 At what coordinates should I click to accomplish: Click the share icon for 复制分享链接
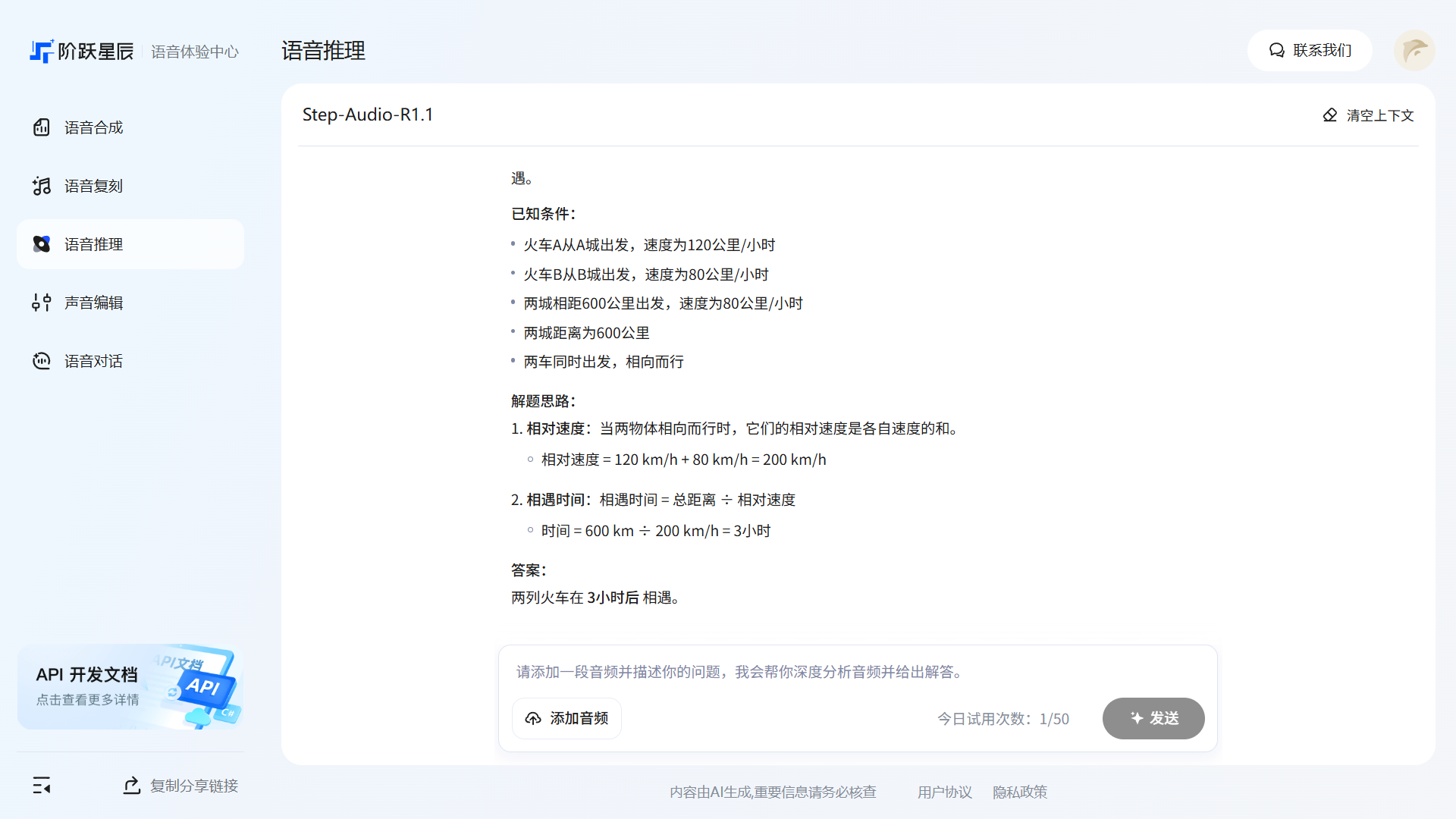click(x=132, y=786)
